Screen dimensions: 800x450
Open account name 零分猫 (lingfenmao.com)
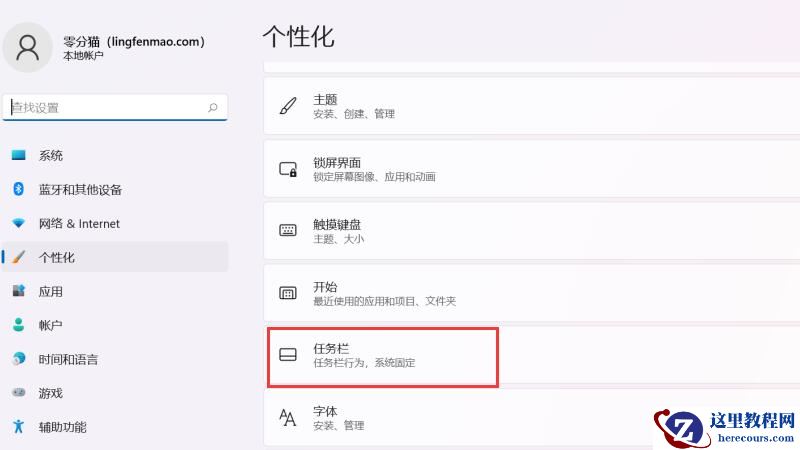tap(134, 41)
